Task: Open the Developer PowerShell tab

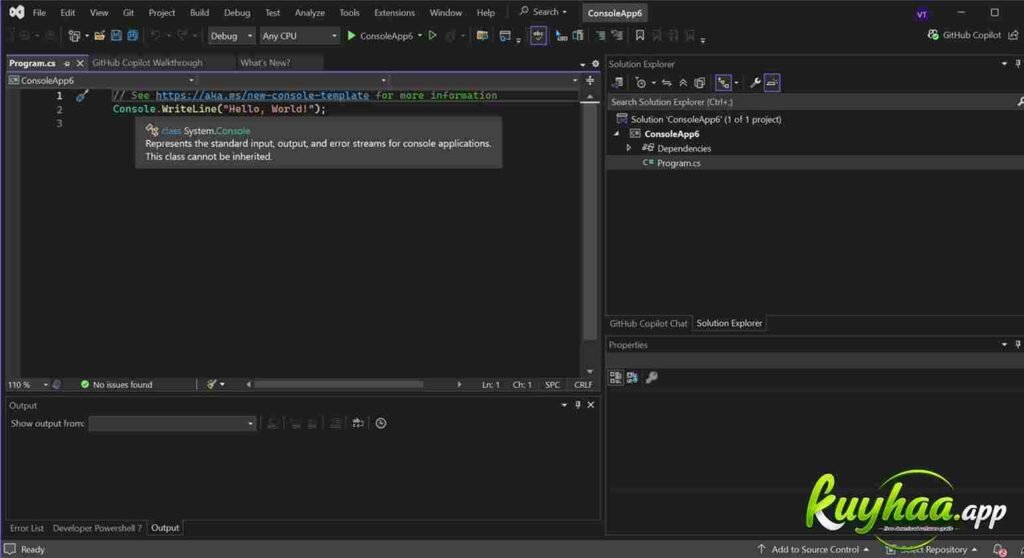Action: [97, 528]
